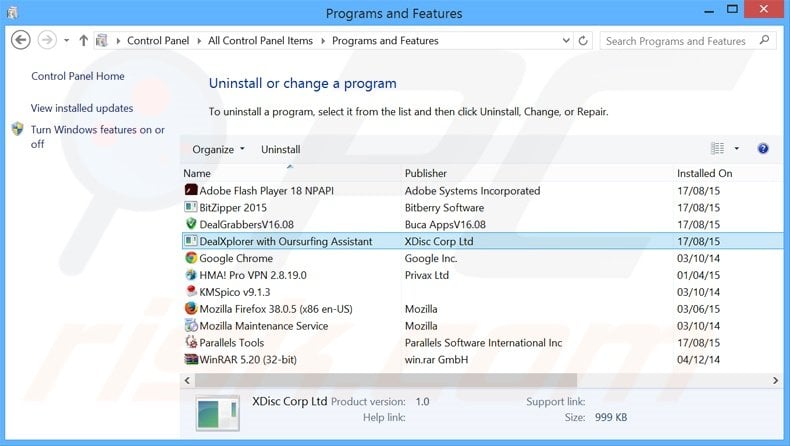790x446 pixels.
Task: Click horizontal scrollbar right arrow
Action: click(x=775, y=380)
